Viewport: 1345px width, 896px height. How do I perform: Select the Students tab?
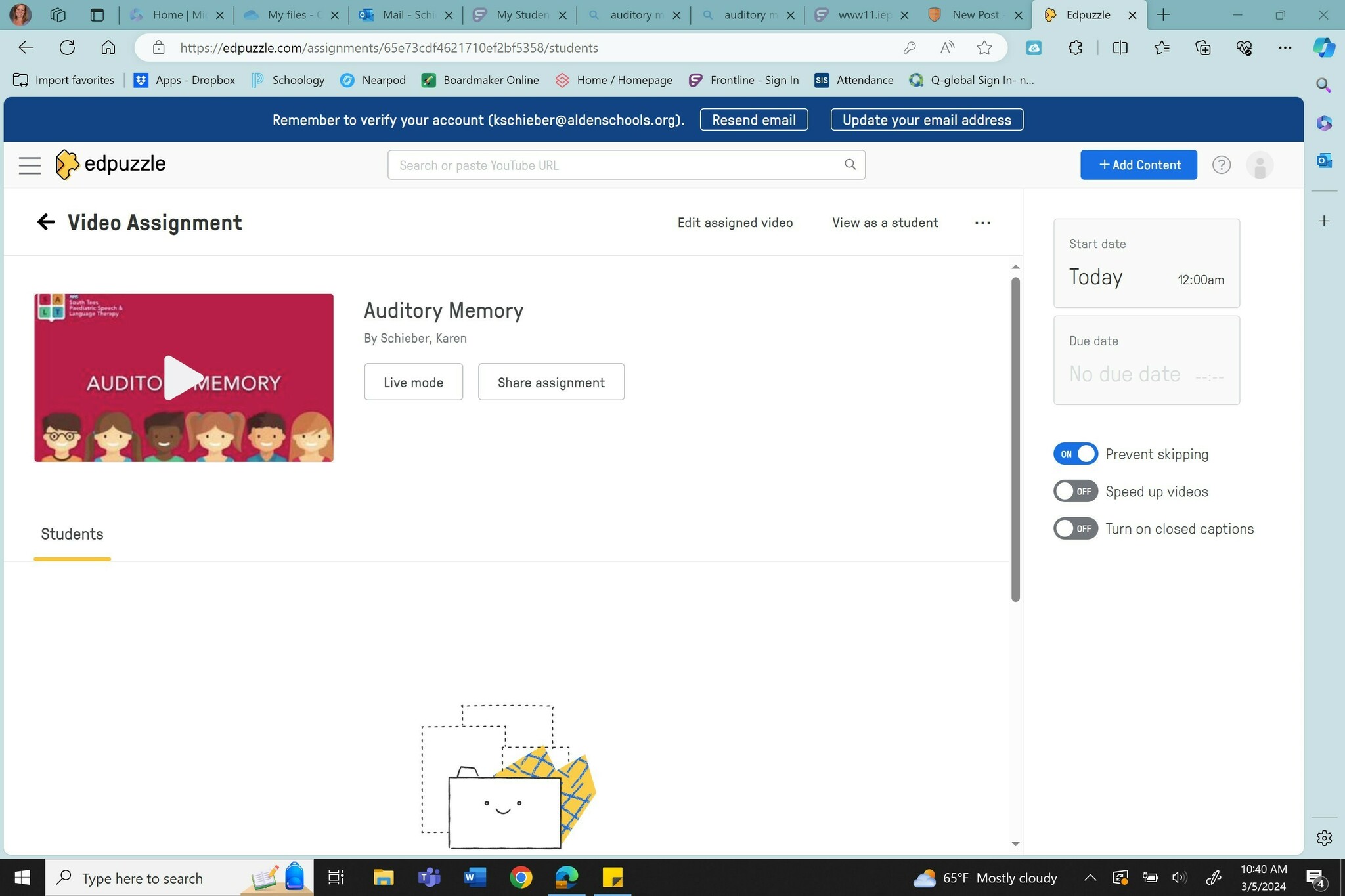pyautogui.click(x=72, y=534)
